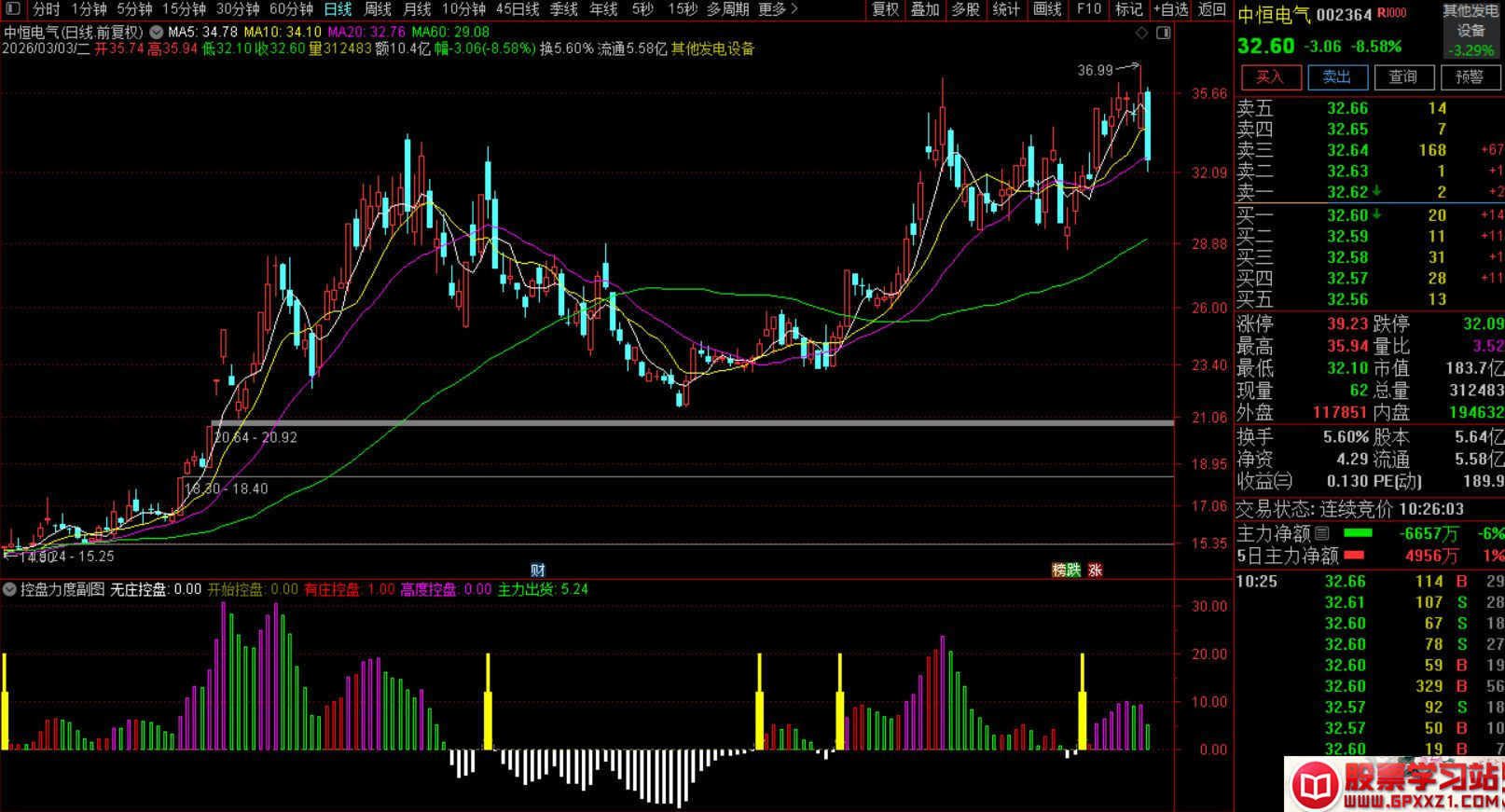Toggle the right panel split icon
This screenshot has height=812, width=1505.
[x=1163, y=33]
